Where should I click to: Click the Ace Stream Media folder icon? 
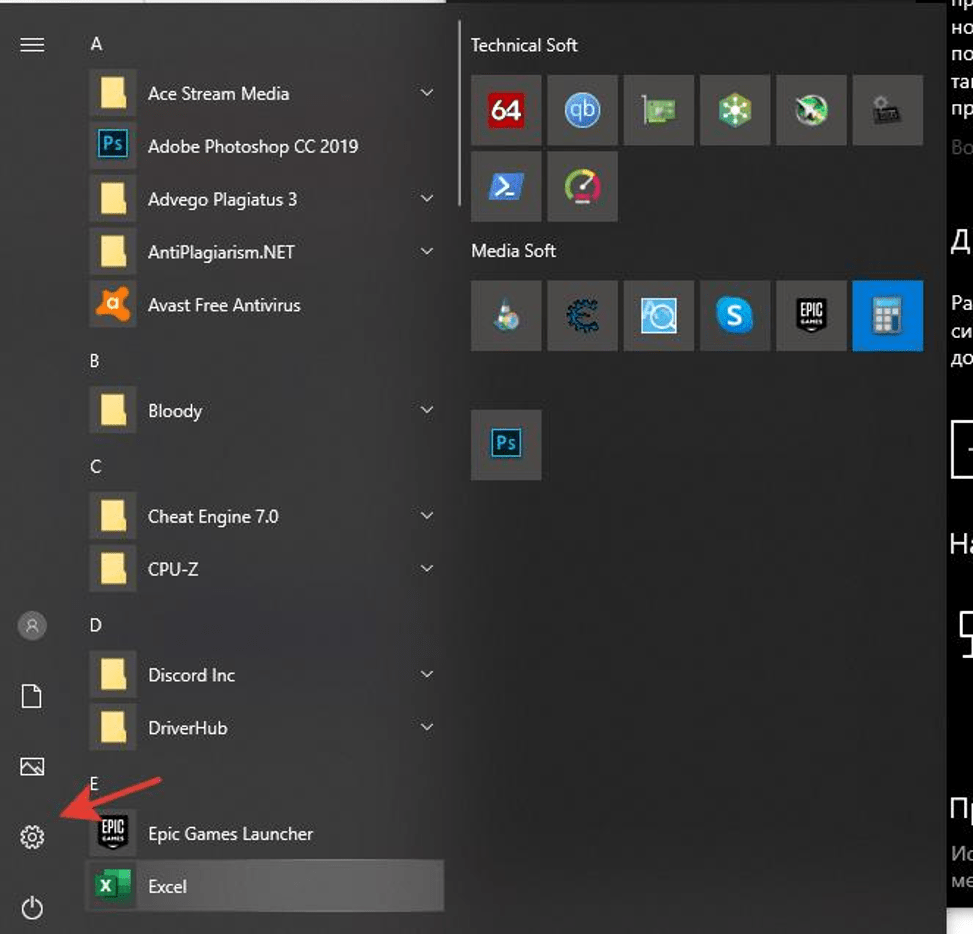(113, 93)
